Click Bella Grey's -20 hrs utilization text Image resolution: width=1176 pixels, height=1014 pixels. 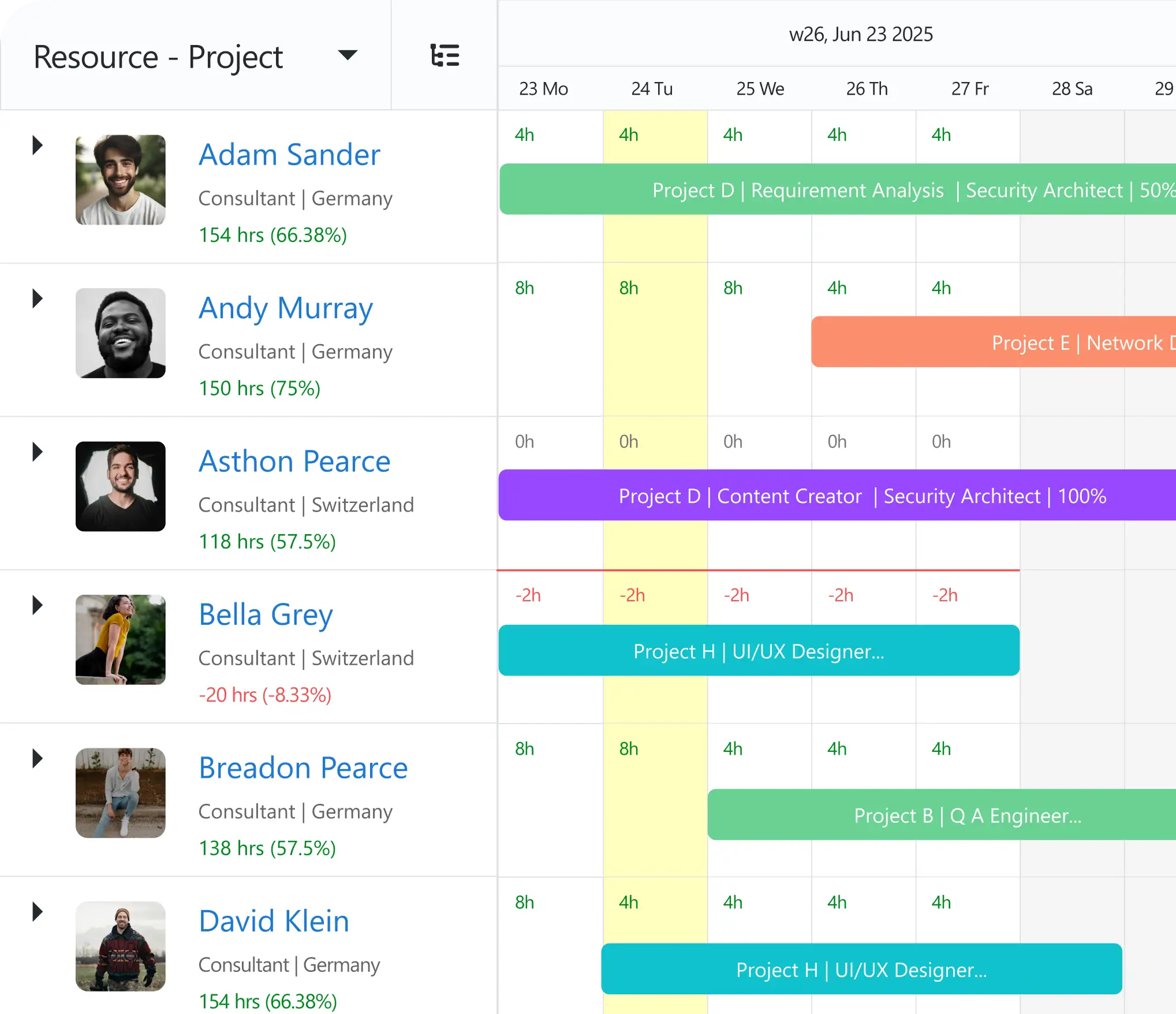coord(265,695)
